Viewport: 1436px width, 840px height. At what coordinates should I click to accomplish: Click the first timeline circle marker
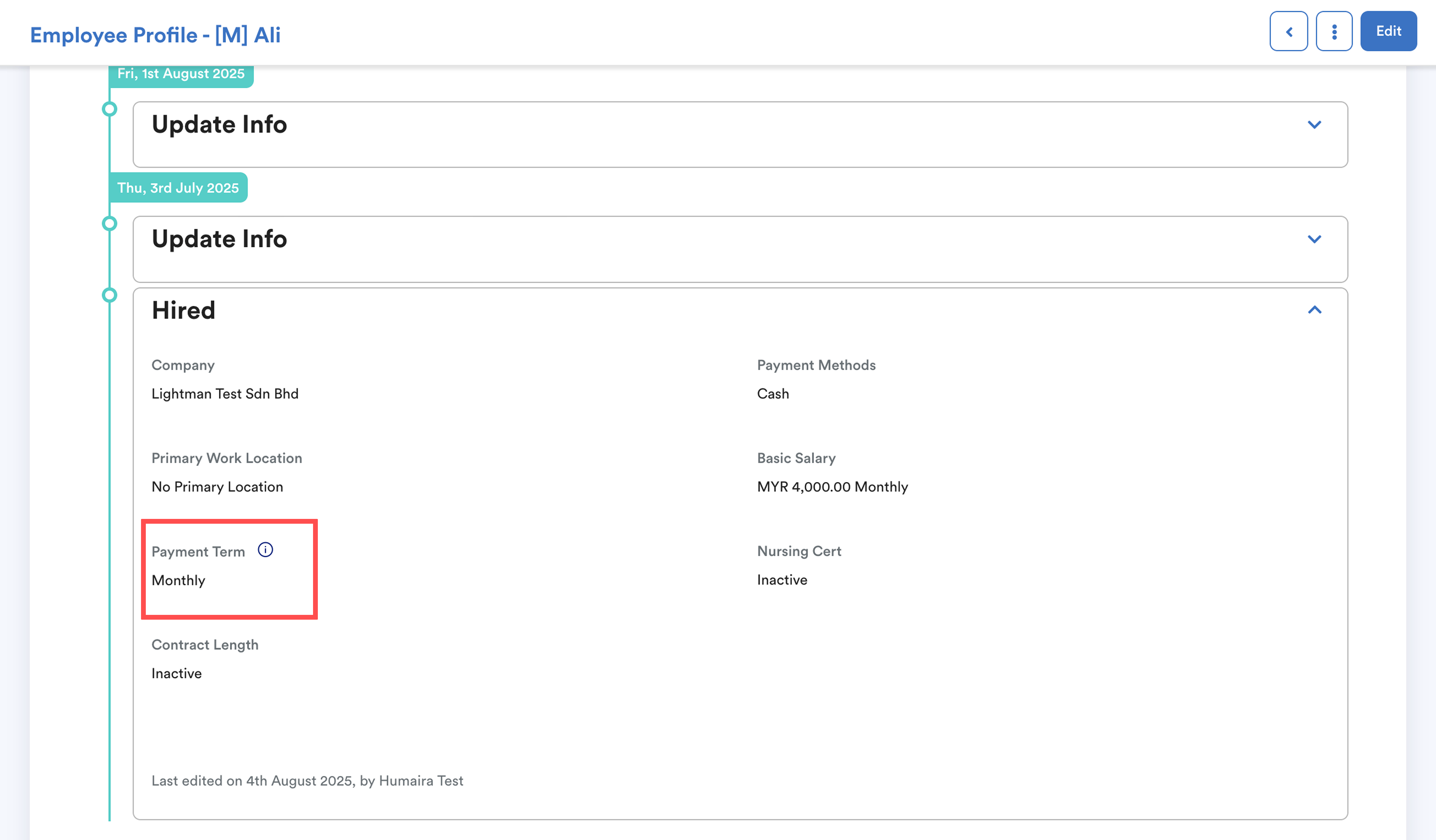(x=109, y=109)
